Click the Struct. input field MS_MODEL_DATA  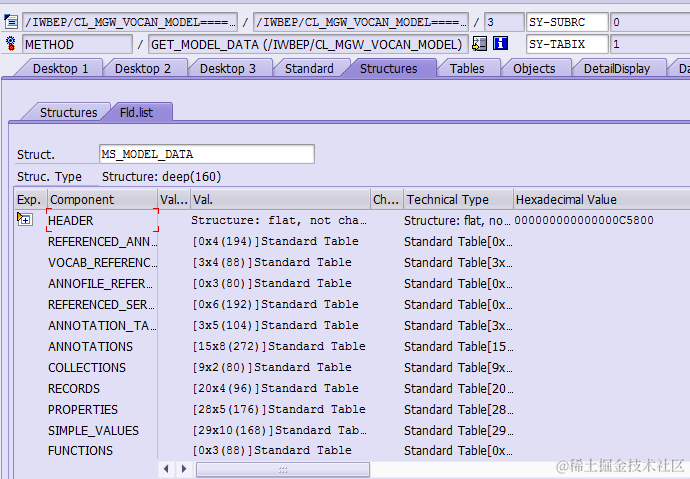(207, 154)
